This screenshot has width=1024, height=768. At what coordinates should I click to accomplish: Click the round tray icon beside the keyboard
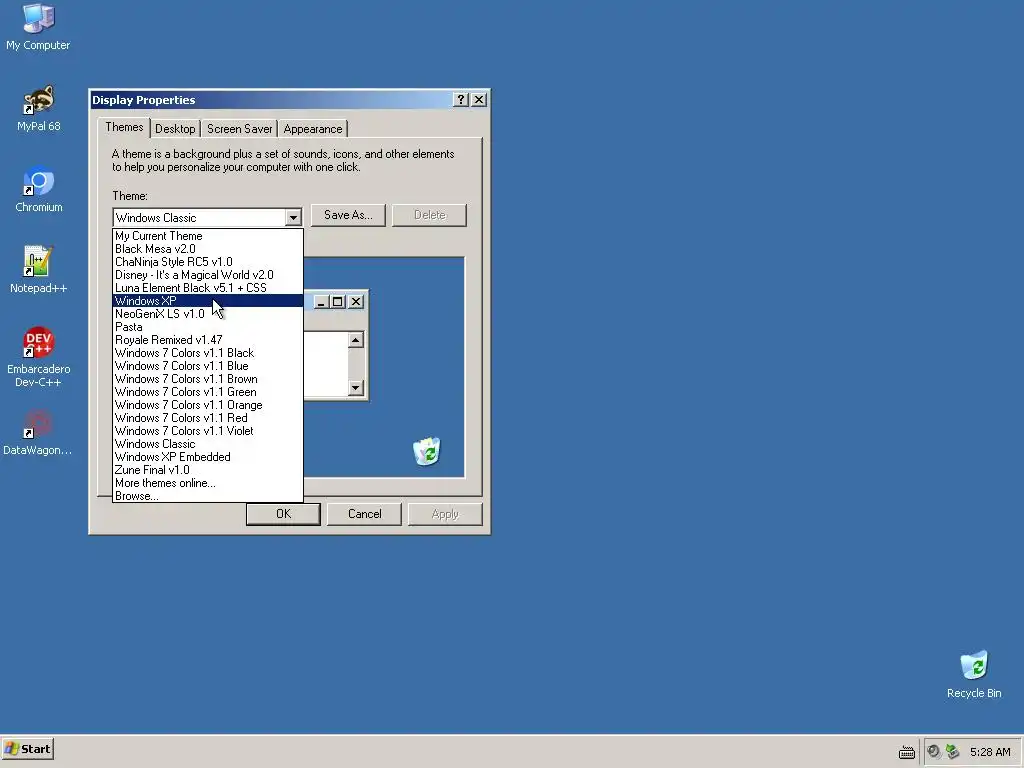click(933, 752)
